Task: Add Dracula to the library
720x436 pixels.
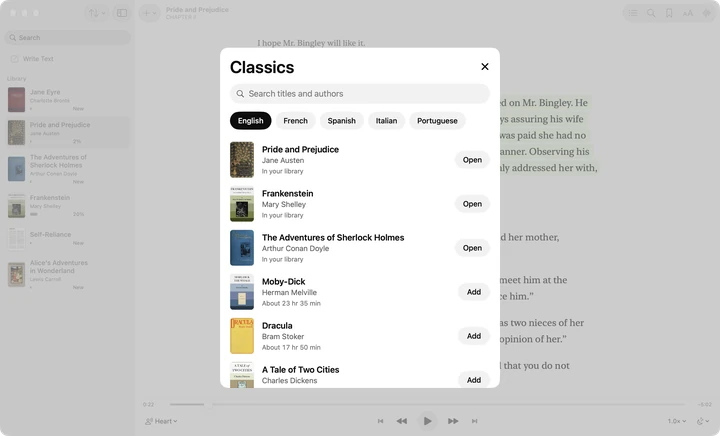Action: (x=473, y=336)
